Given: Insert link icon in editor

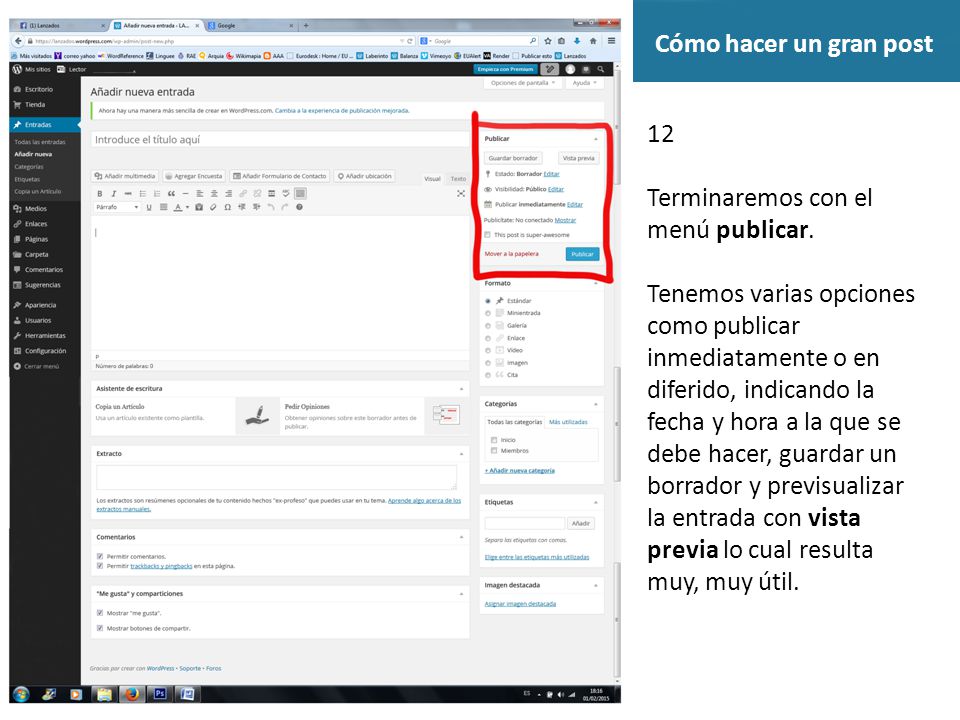Looking at the screenshot, I should pos(243,193).
